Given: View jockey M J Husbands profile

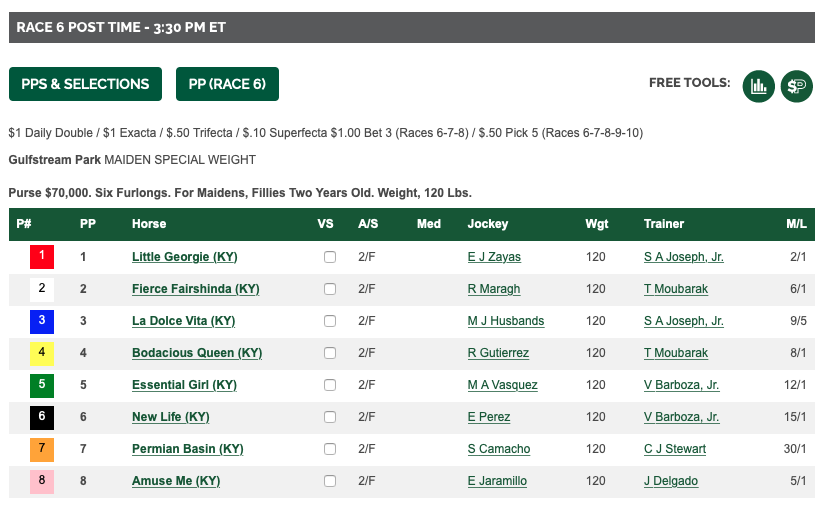Looking at the screenshot, I should coord(505,321).
